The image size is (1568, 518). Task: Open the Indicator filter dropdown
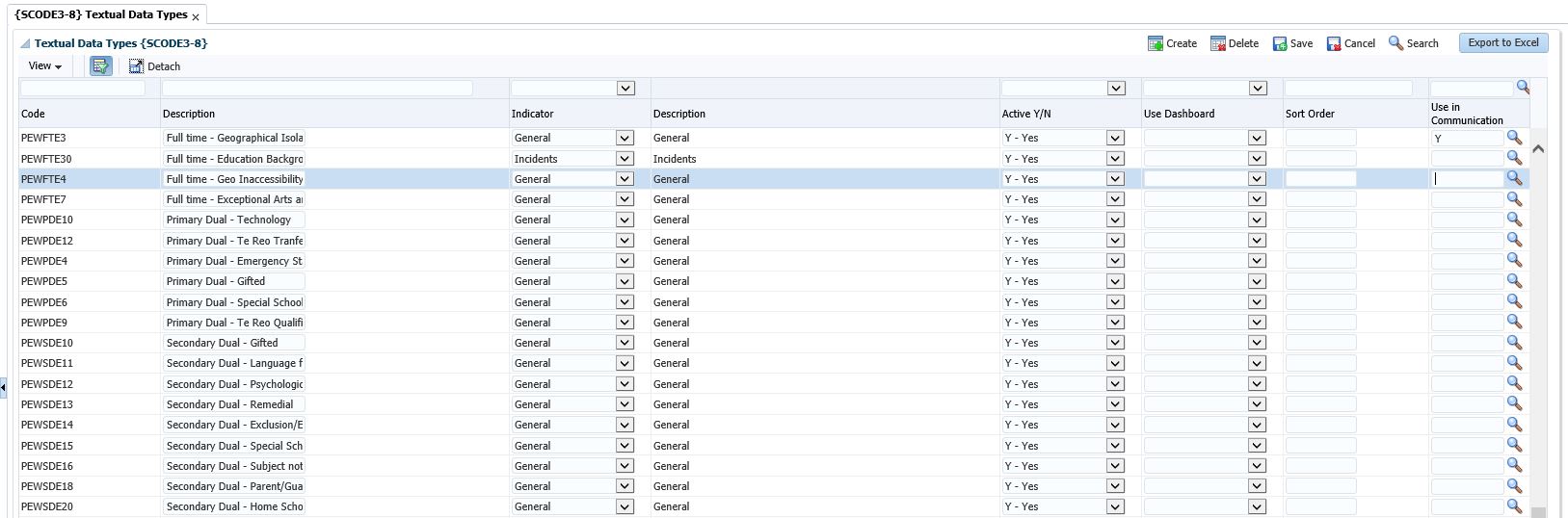click(625, 89)
